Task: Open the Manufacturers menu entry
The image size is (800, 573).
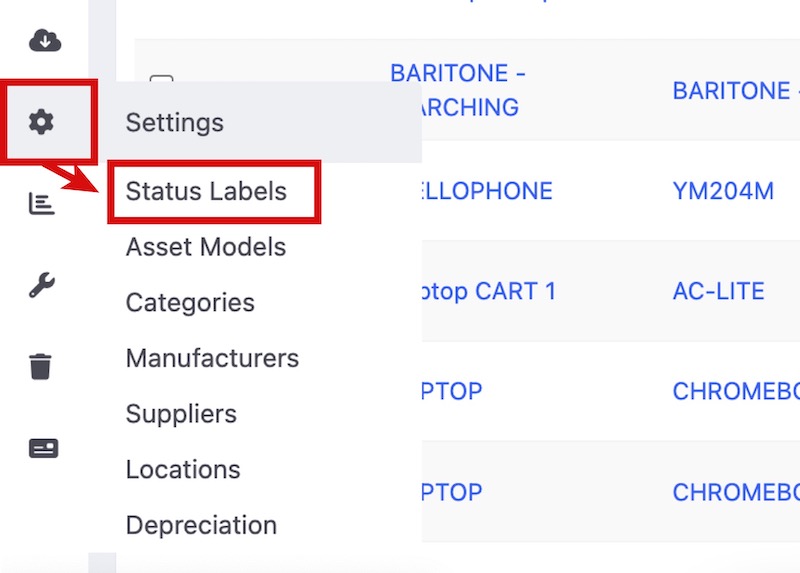Action: tap(212, 358)
